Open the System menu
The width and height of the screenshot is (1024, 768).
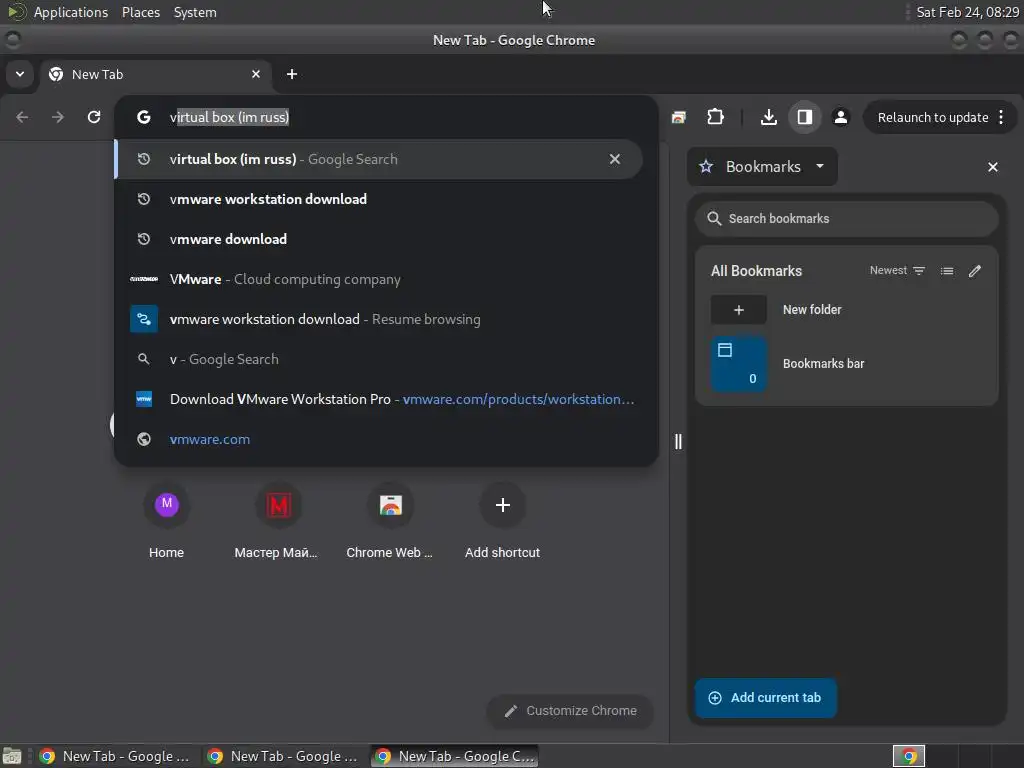[x=195, y=12]
